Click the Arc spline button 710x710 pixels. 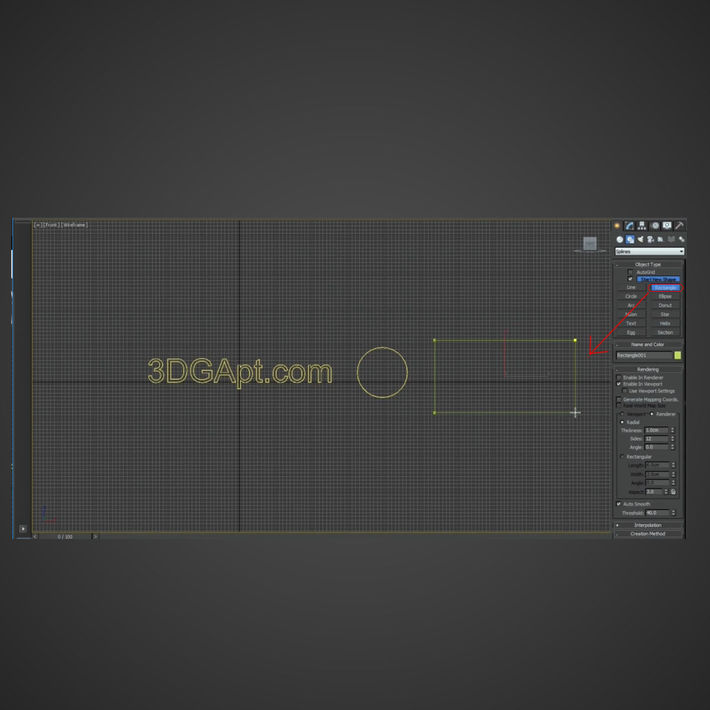click(x=631, y=306)
